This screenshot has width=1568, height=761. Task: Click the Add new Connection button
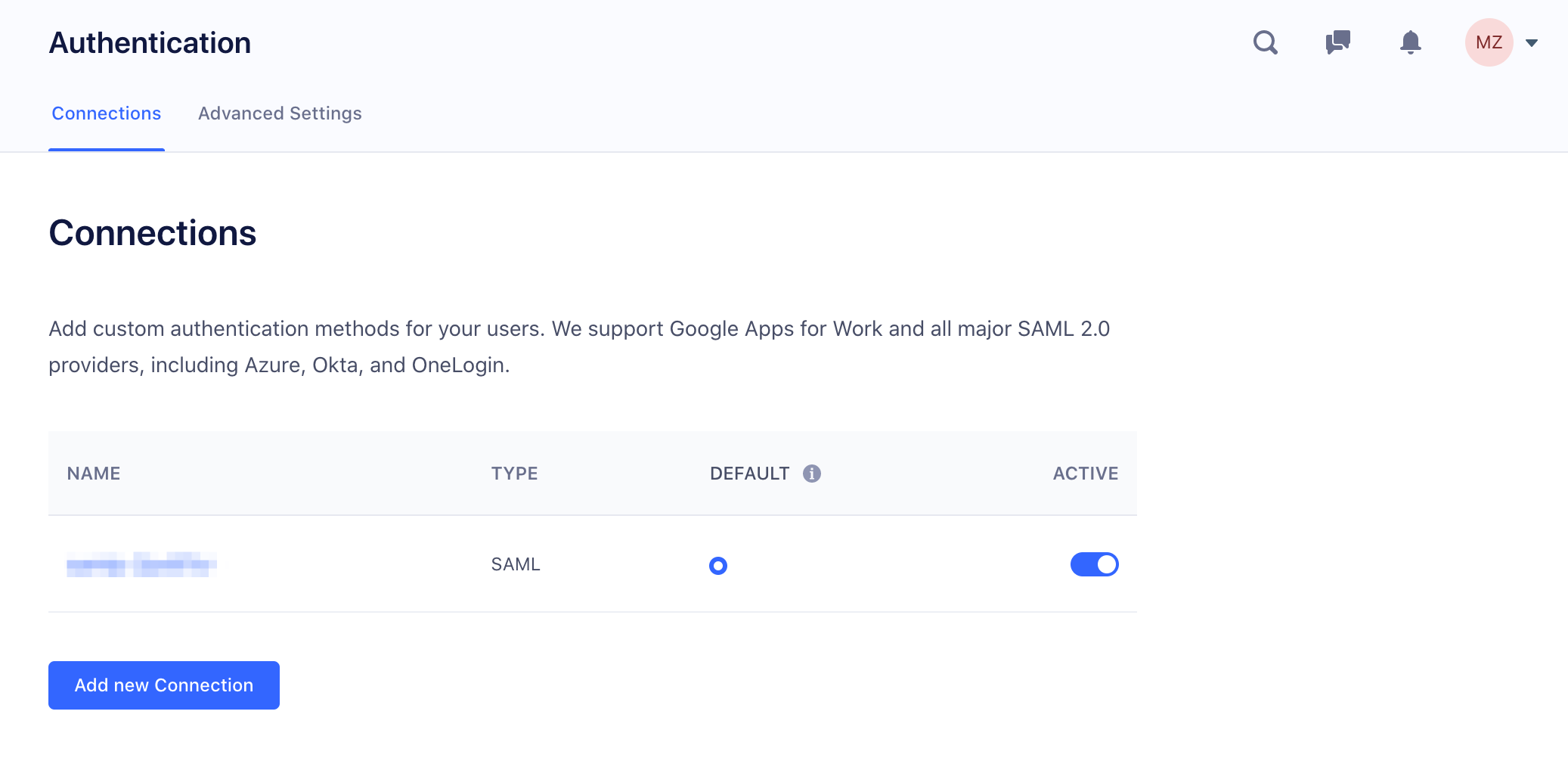pos(164,685)
